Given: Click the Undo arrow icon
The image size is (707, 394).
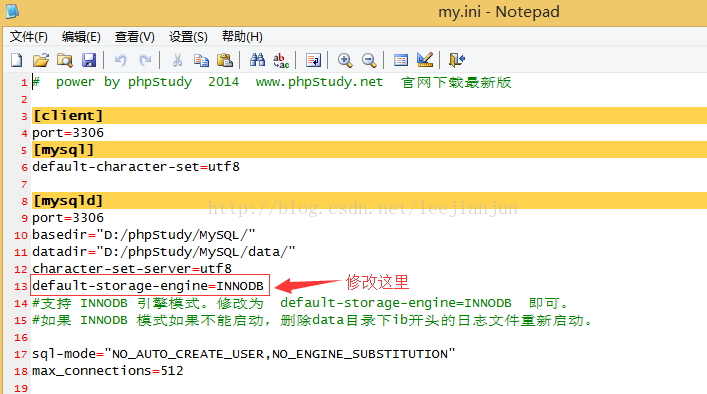Looking at the screenshot, I should (120, 60).
